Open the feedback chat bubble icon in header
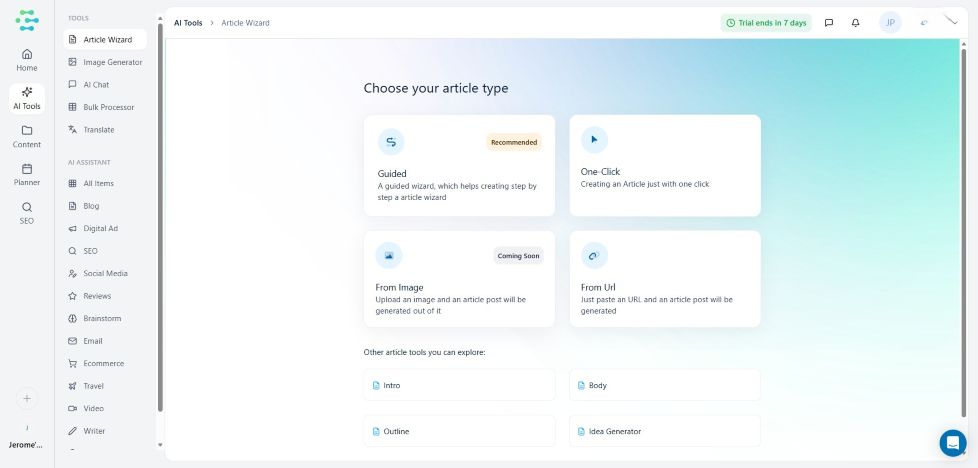978x468 pixels. tap(829, 23)
